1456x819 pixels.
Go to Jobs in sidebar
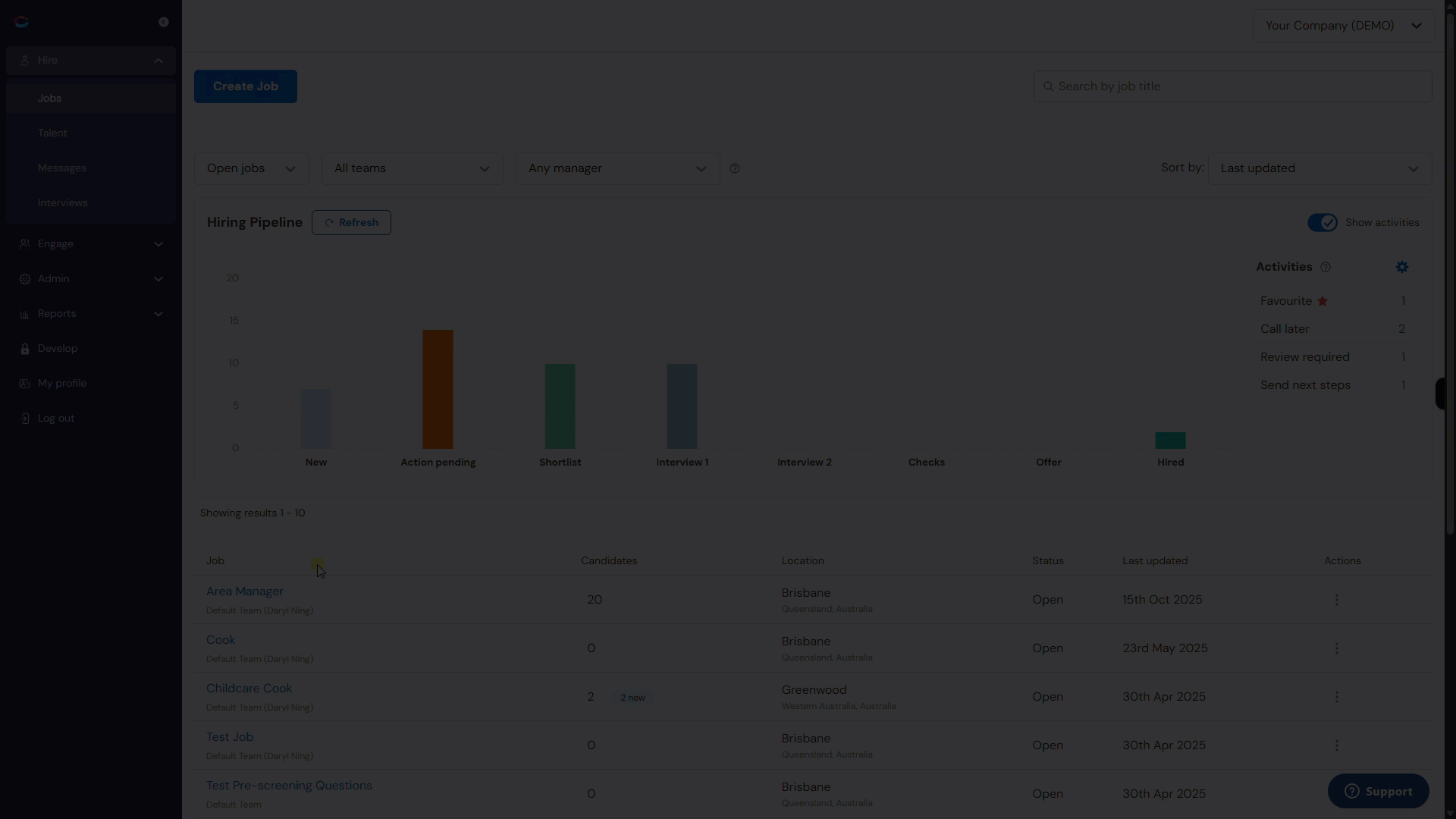[91, 99]
